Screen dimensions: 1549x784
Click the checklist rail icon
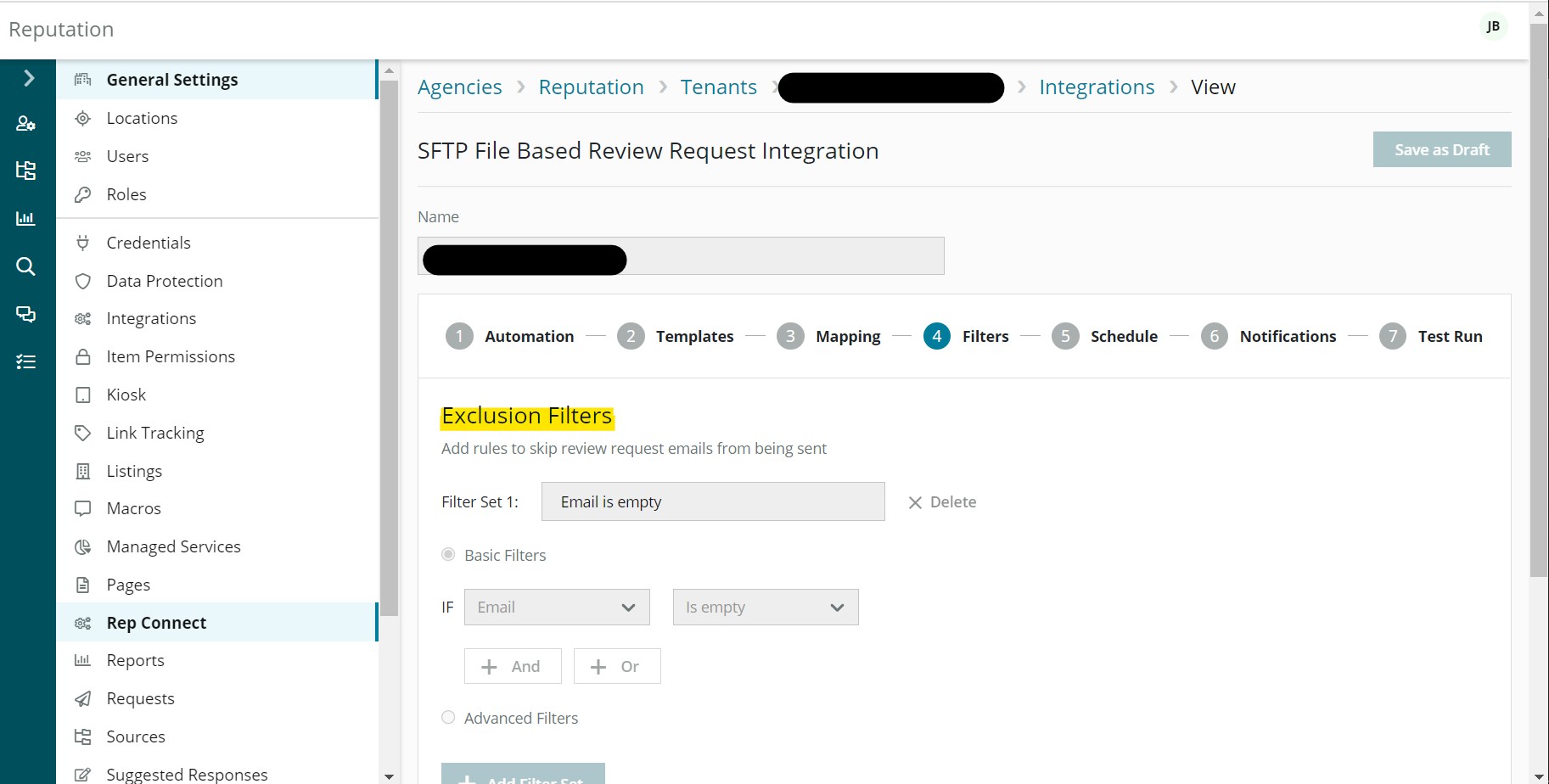pos(26,361)
